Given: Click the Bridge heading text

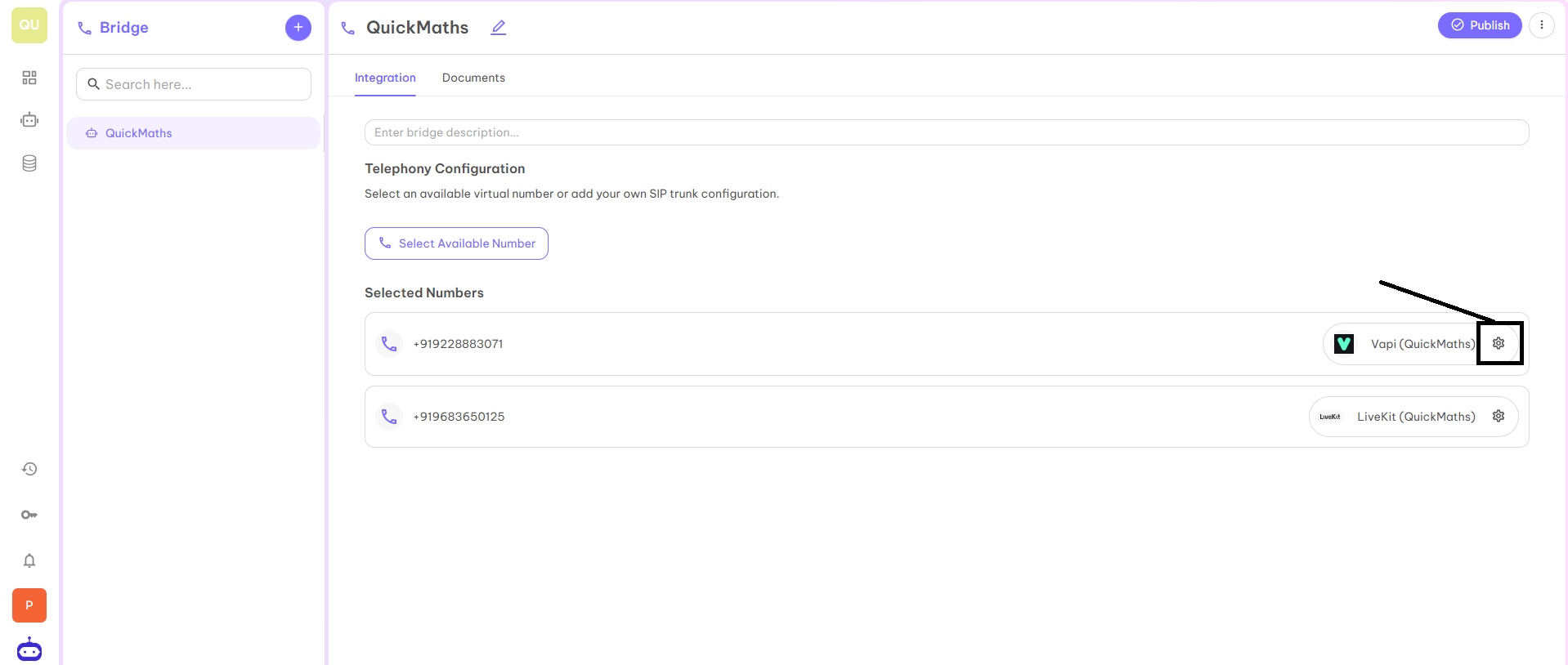Looking at the screenshot, I should (124, 28).
